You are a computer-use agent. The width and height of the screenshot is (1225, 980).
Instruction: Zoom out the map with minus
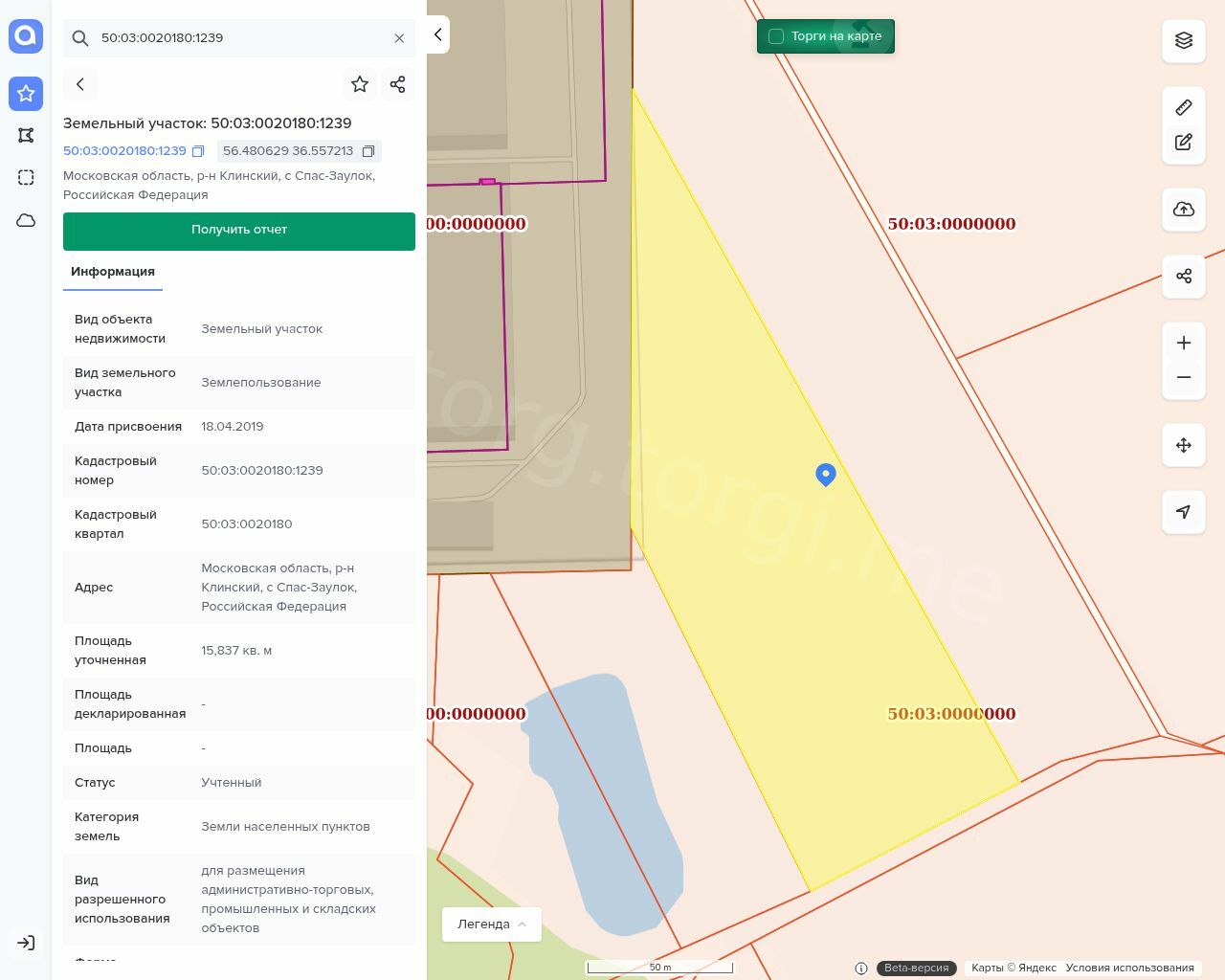(x=1183, y=377)
